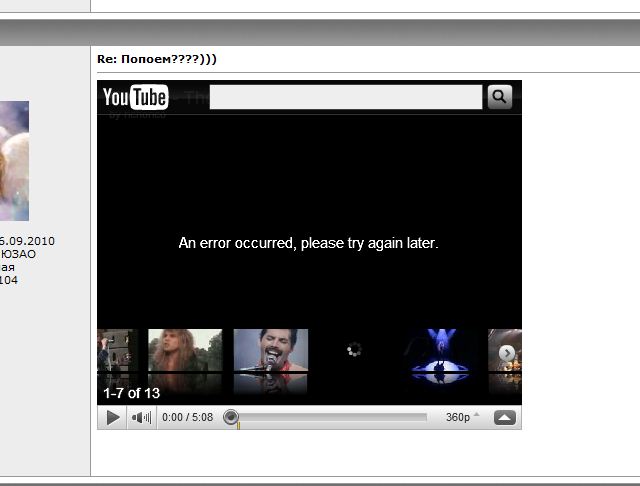Open the 360p video quality menu

[461, 417]
